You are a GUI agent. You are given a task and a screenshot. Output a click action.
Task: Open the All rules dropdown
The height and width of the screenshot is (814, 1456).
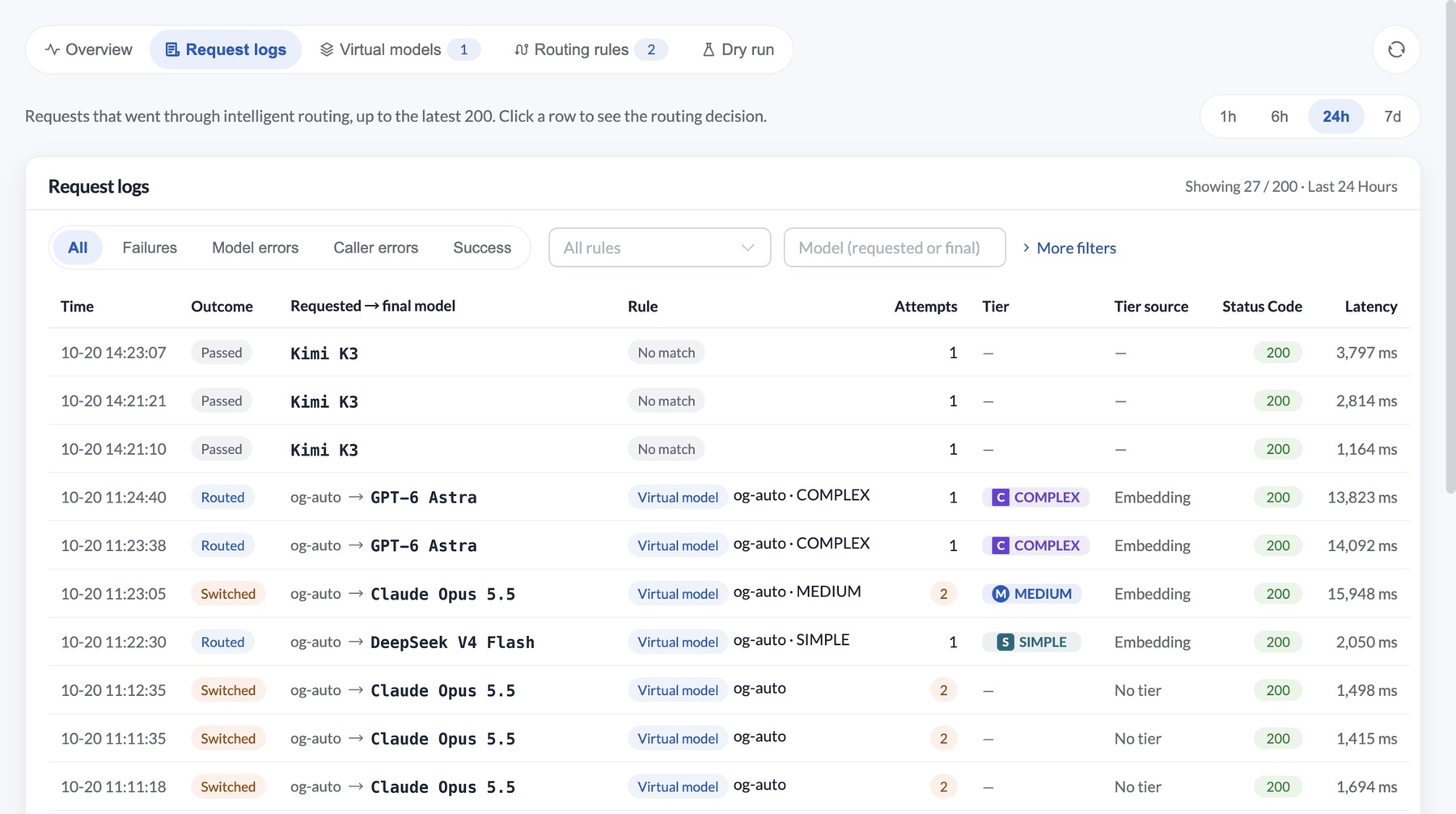point(659,248)
